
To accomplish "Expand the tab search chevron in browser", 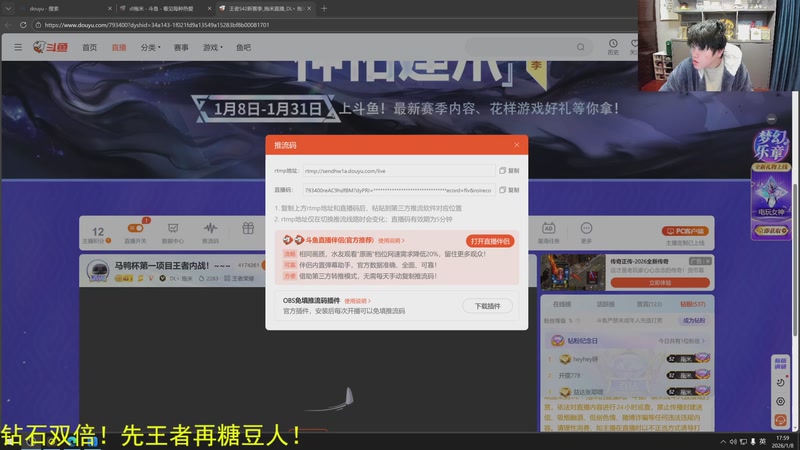I will point(8,8).
